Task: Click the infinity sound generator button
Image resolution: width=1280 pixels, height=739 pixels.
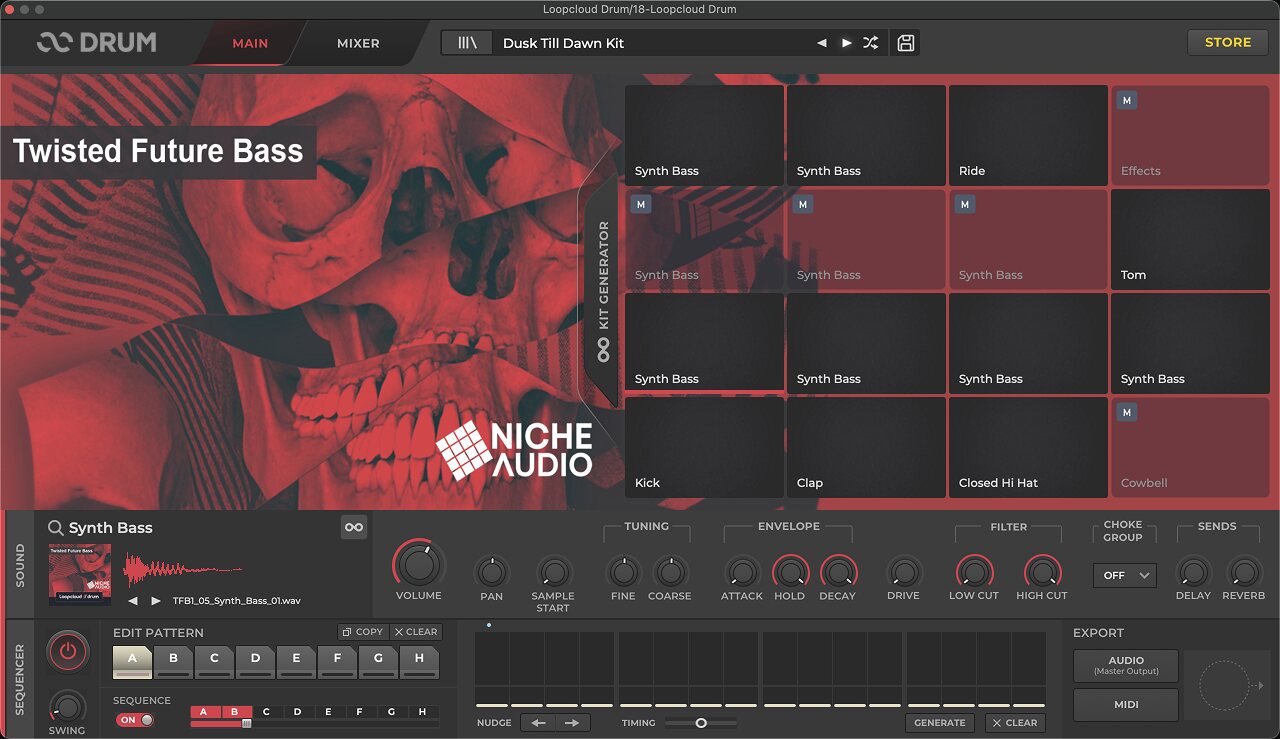Action: click(354, 527)
